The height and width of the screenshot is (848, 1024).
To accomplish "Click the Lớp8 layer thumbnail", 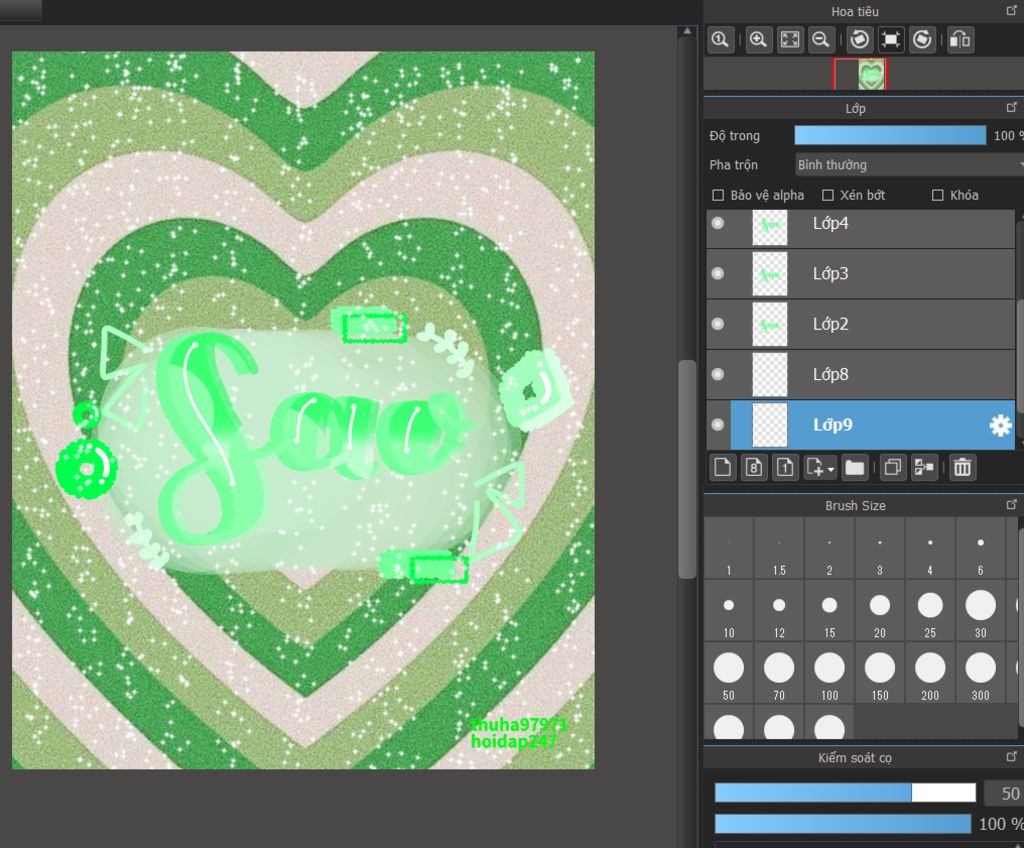I will (770, 375).
